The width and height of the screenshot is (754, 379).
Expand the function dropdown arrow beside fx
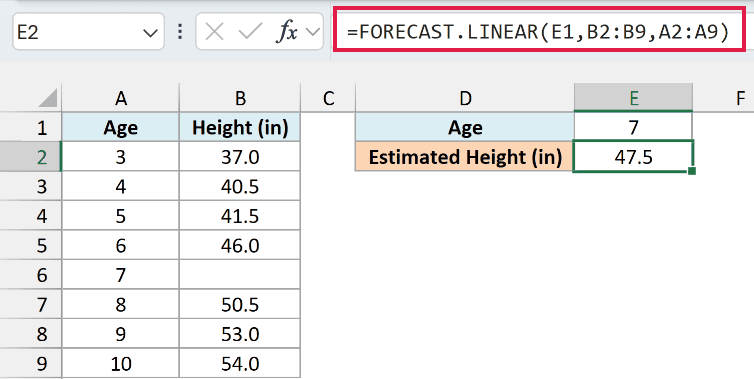[x=313, y=33]
